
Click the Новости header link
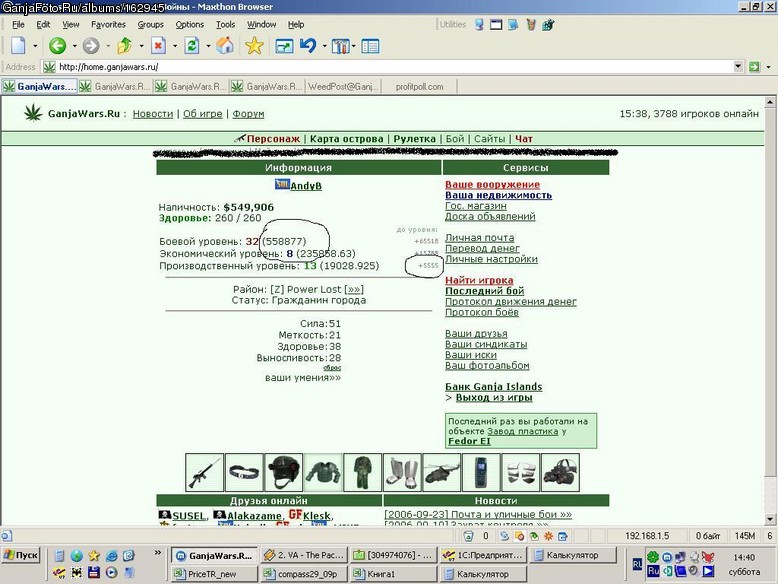(153, 114)
